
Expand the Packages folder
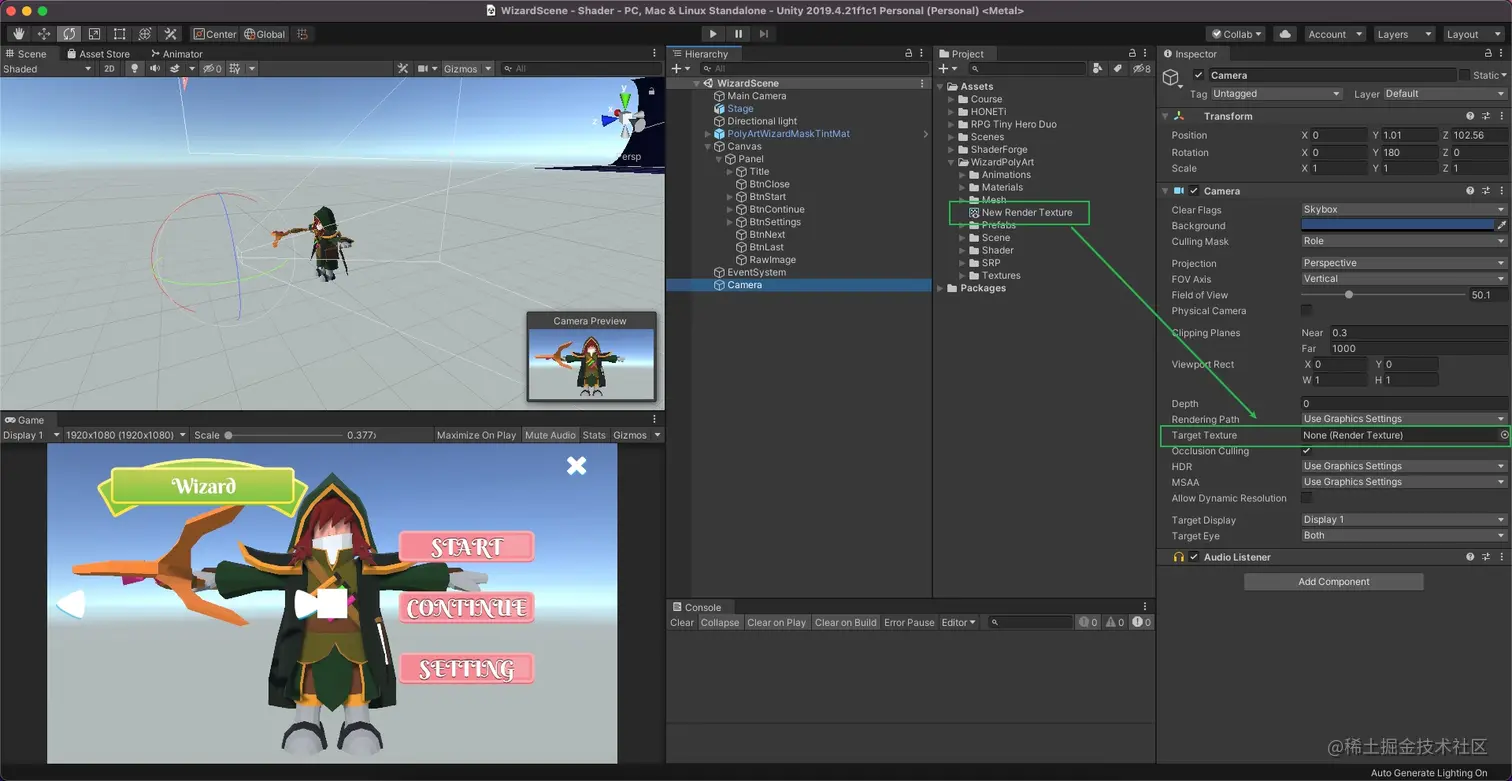940,288
